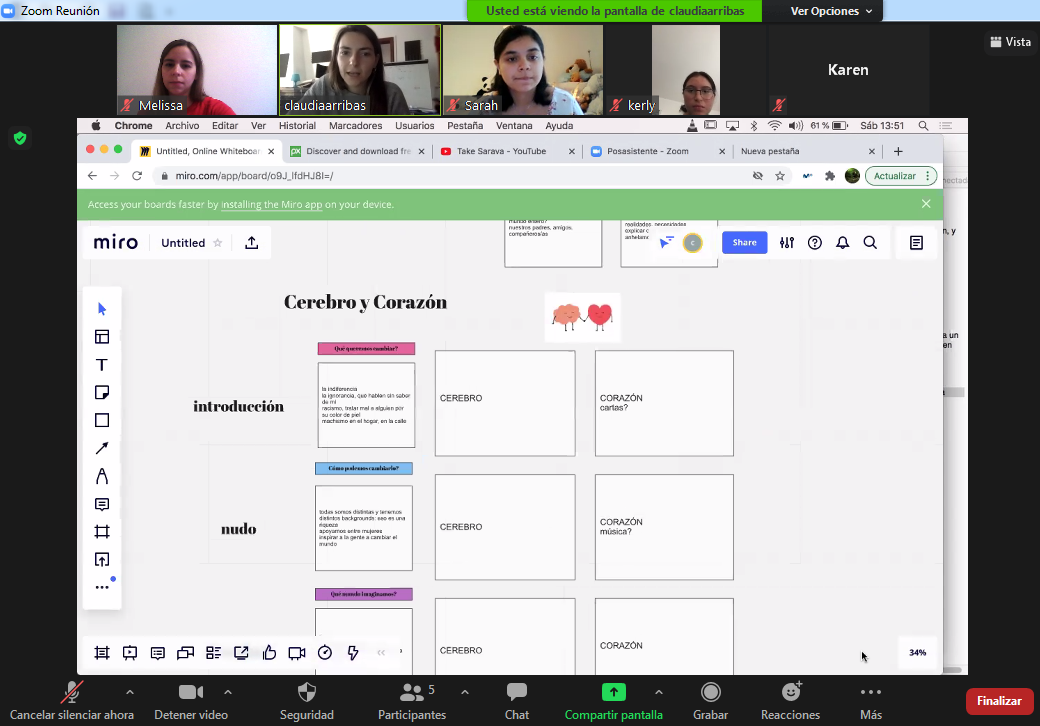Open the Miro upload tool

101,560
